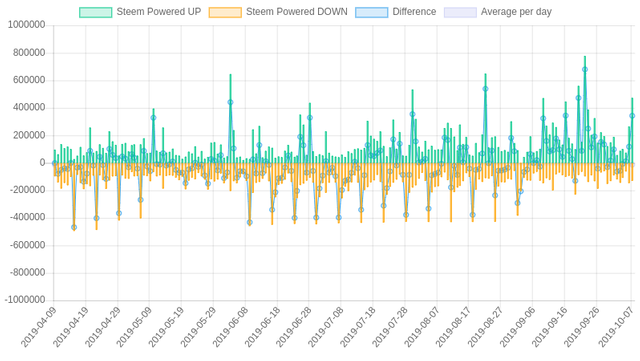Click the x-axis date 2019-04-29
The height and width of the screenshot is (361, 640).
pyautogui.click(x=102, y=327)
